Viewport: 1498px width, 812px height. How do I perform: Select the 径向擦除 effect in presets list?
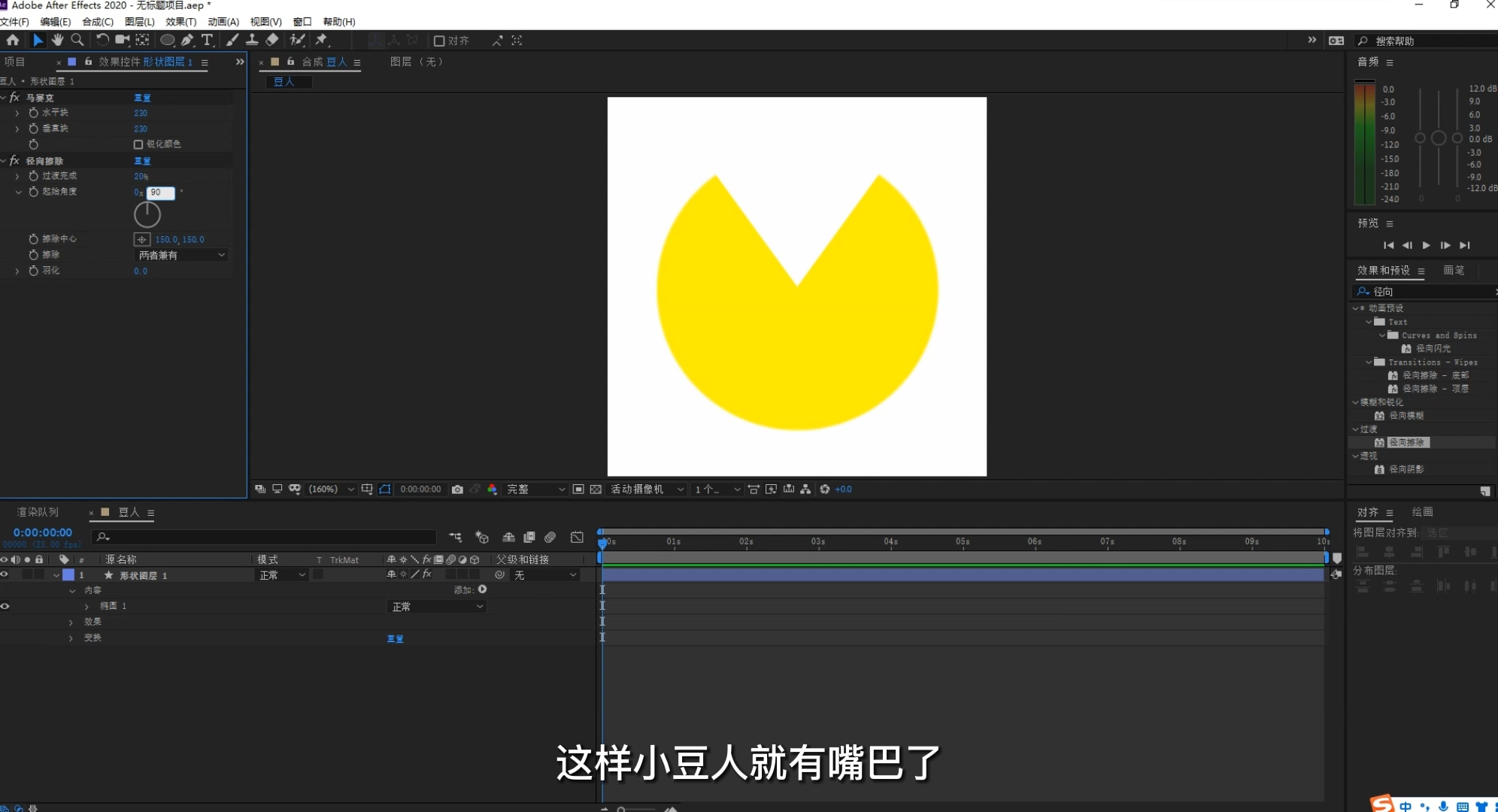pyautogui.click(x=1409, y=443)
